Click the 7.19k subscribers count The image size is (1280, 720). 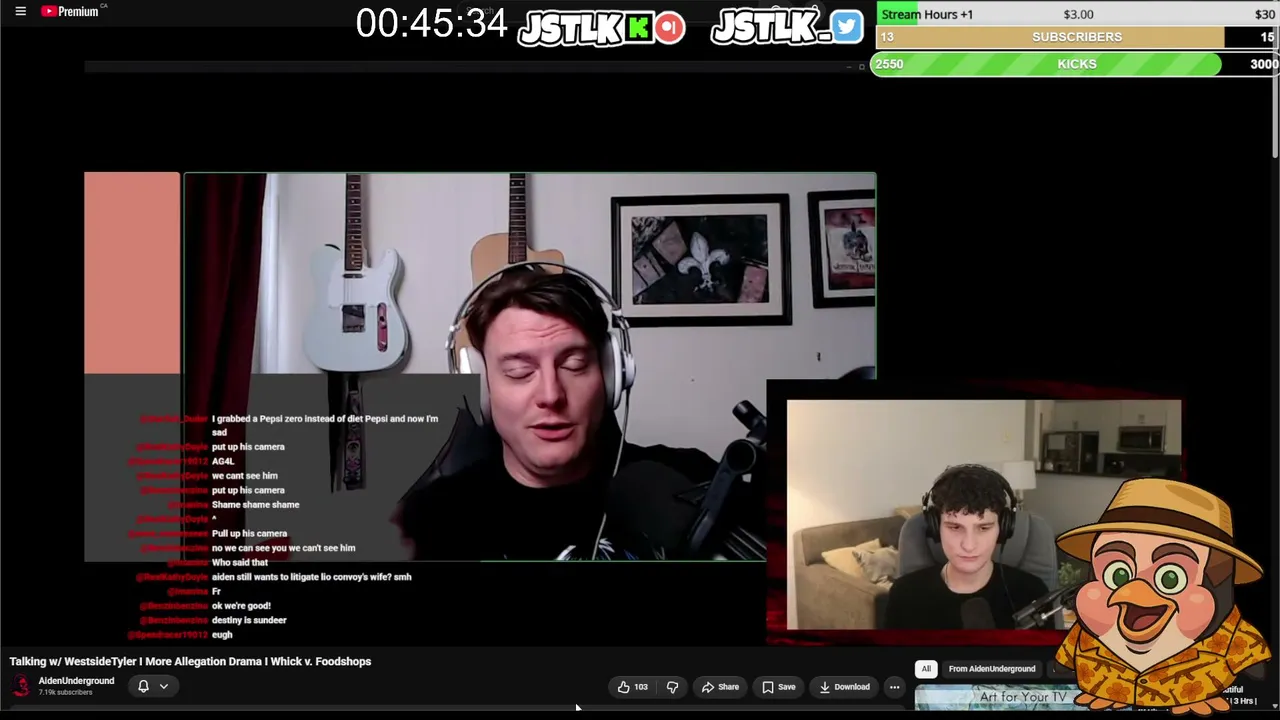pyautogui.click(x=65, y=692)
